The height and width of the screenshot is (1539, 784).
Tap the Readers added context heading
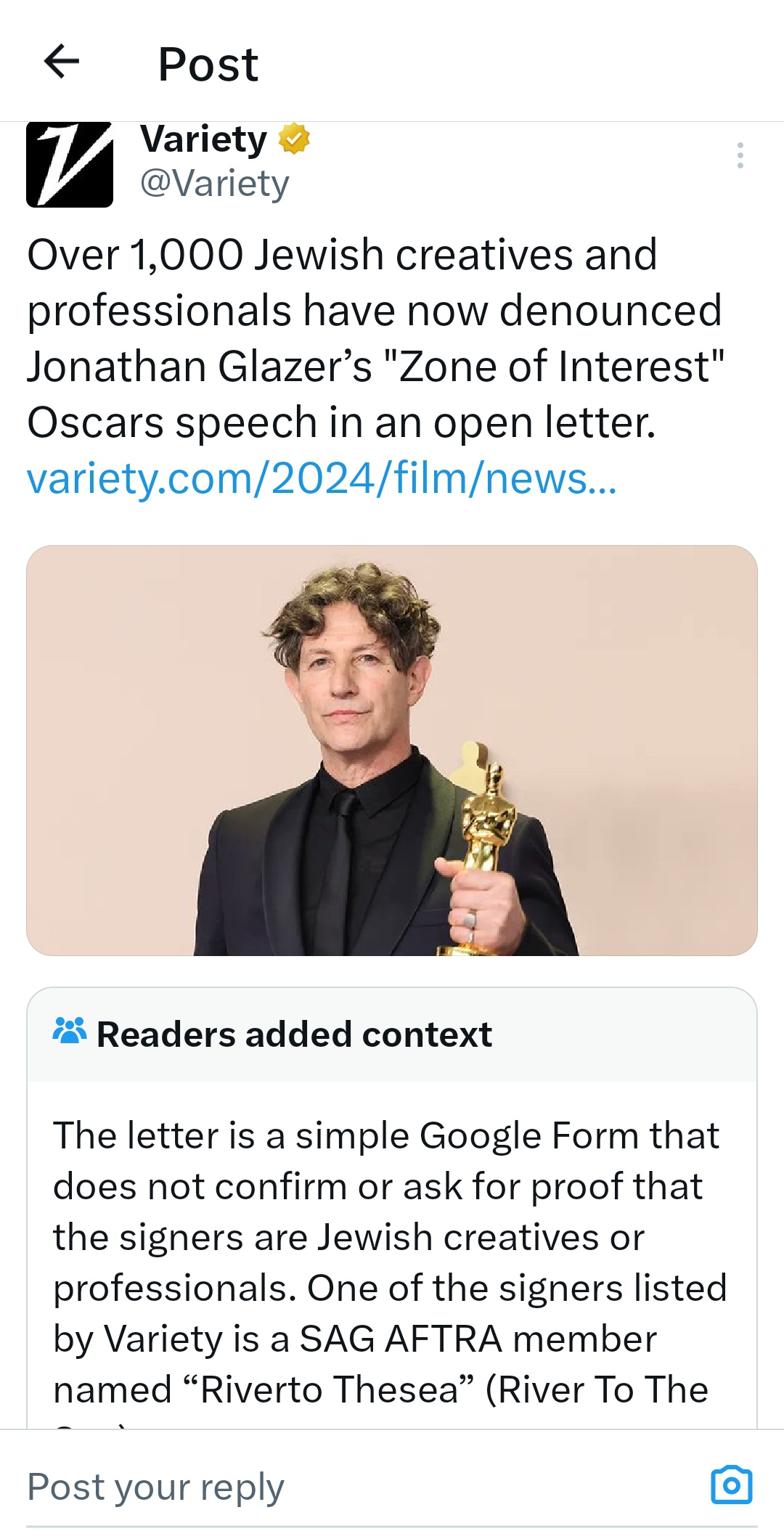point(294,1034)
